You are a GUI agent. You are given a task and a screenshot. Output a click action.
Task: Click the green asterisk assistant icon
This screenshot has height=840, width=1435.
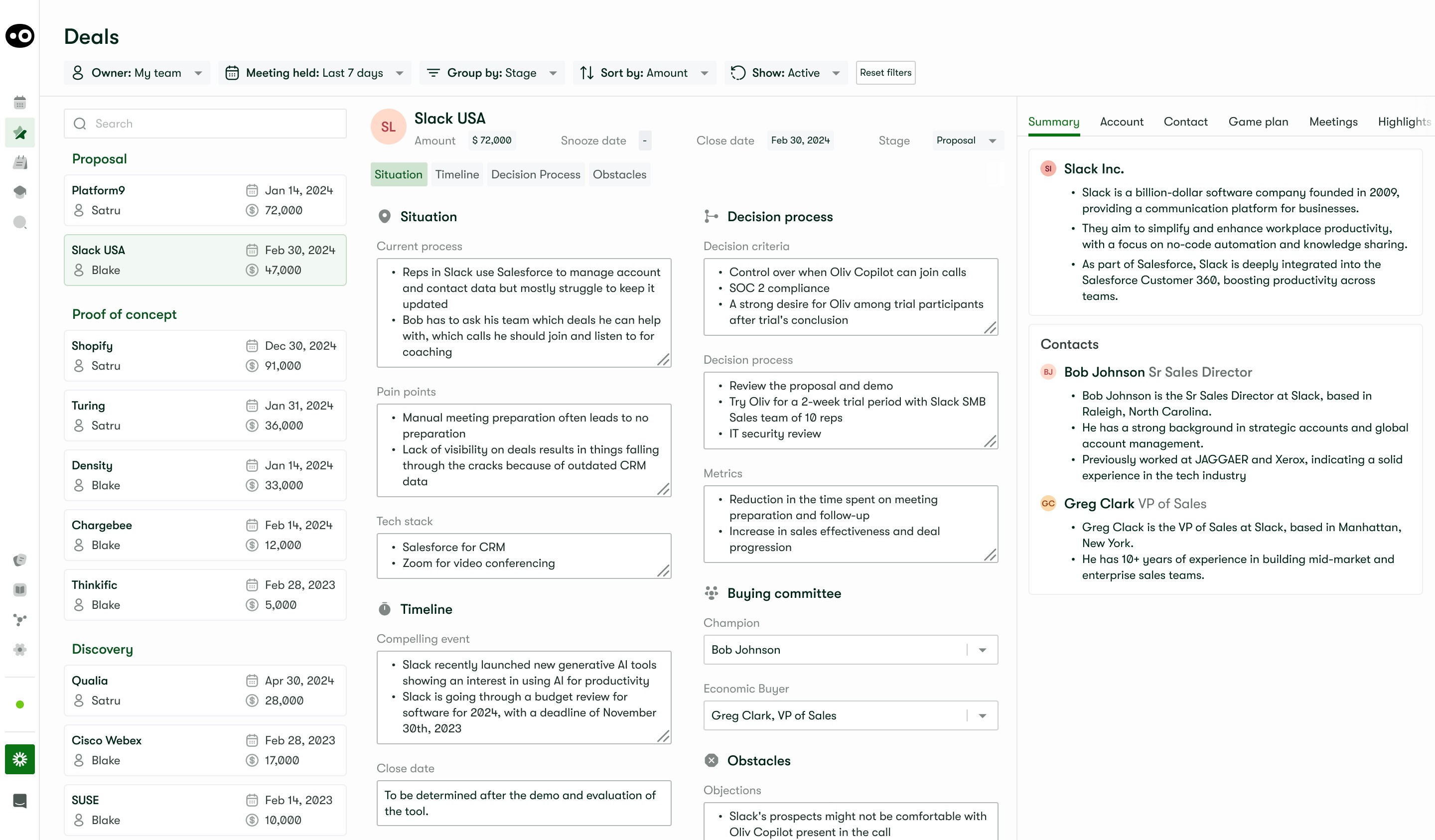pos(20,759)
